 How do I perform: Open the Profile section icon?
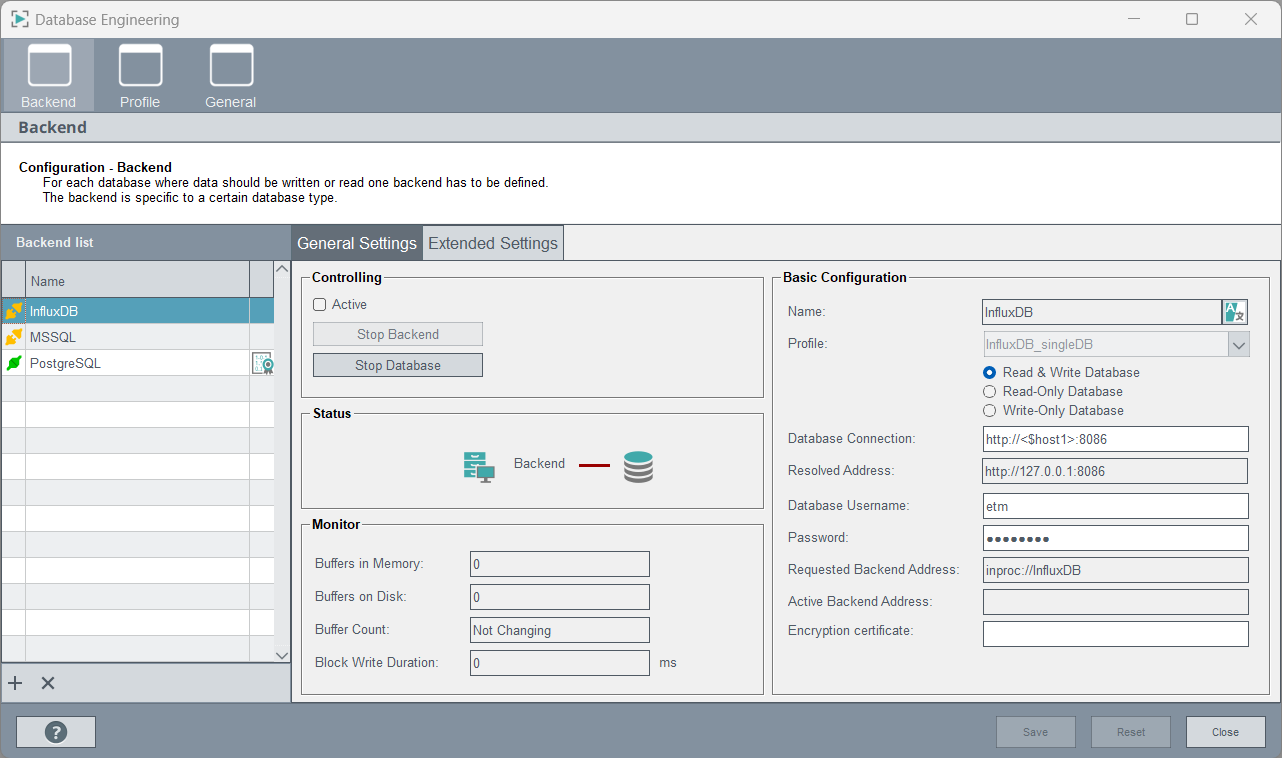(x=140, y=67)
